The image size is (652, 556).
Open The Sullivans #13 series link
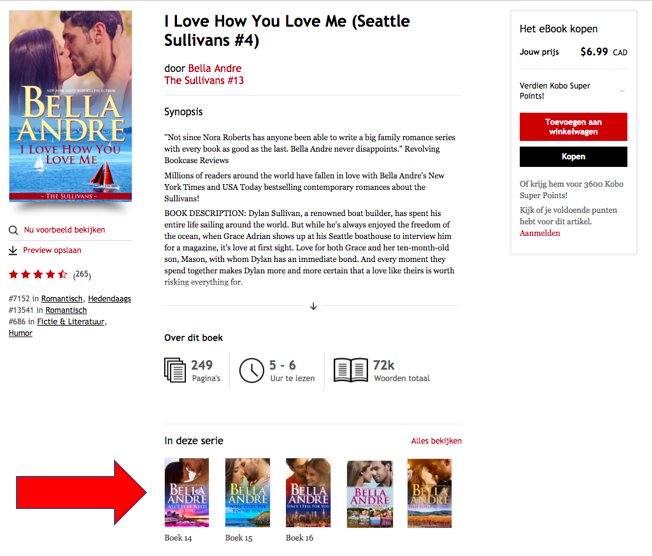[204, 80]
